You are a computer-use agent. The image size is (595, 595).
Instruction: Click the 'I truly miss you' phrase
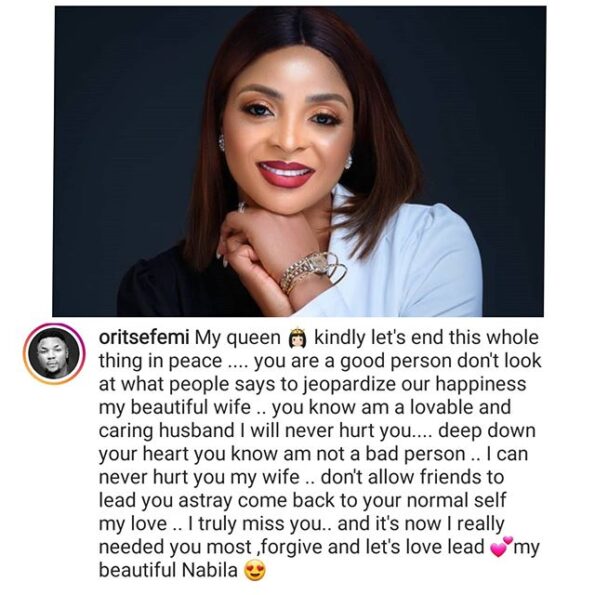pyautogui.click(x=253, y=524)
